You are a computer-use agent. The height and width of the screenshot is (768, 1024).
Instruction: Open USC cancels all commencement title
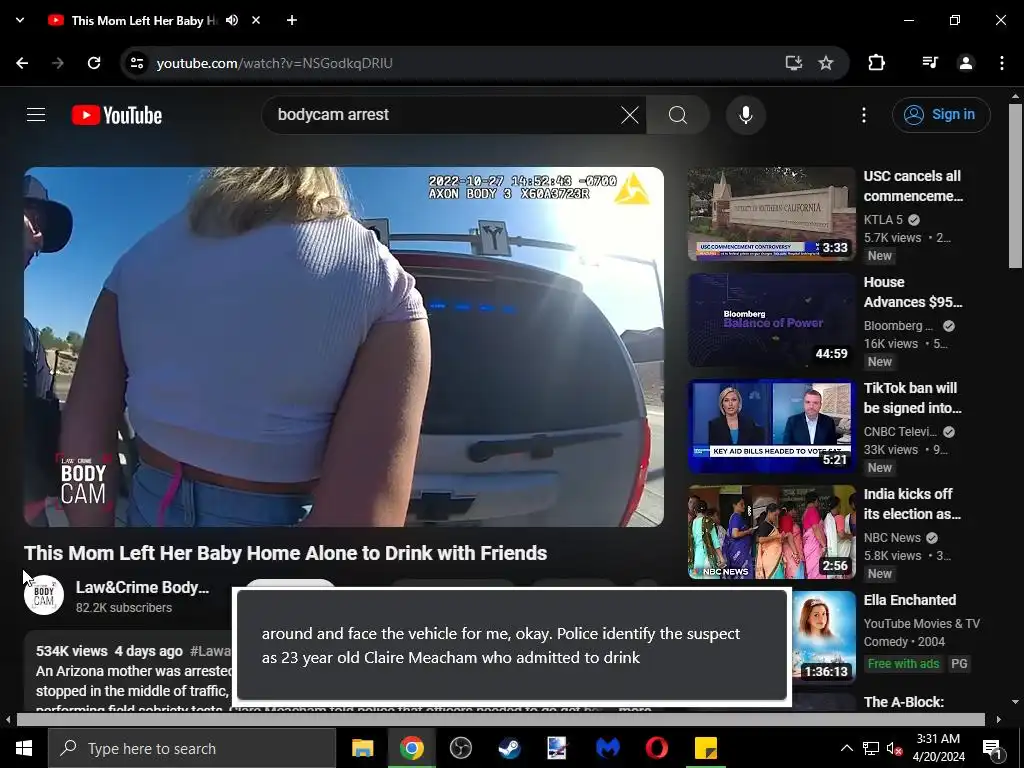point(913,186)
